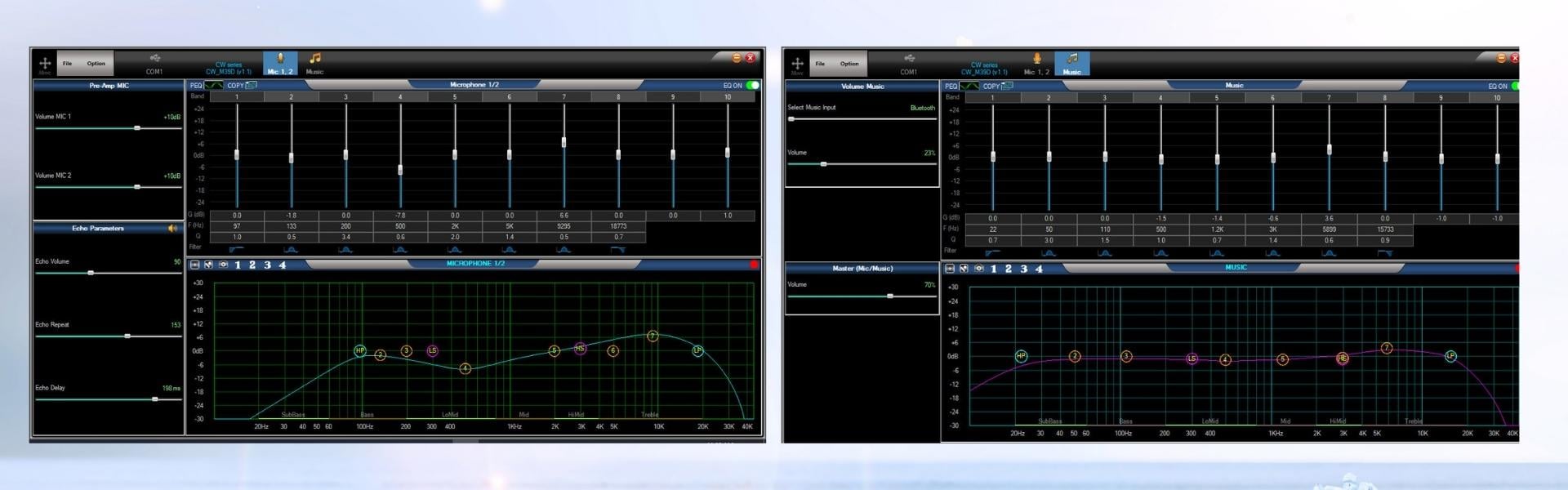Select preset 3 above the microphone graph
The height and width of the screenshot is (490, 1568).
(267, 265)
